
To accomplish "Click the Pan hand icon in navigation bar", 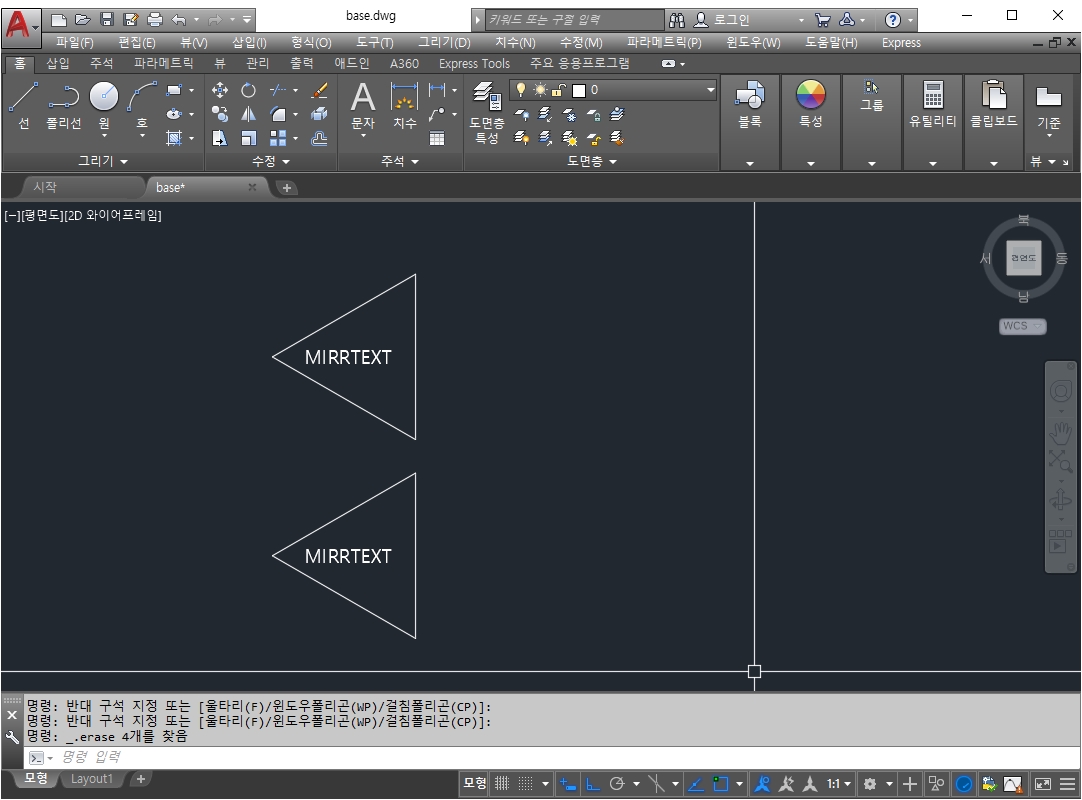I will [1061, 433].
